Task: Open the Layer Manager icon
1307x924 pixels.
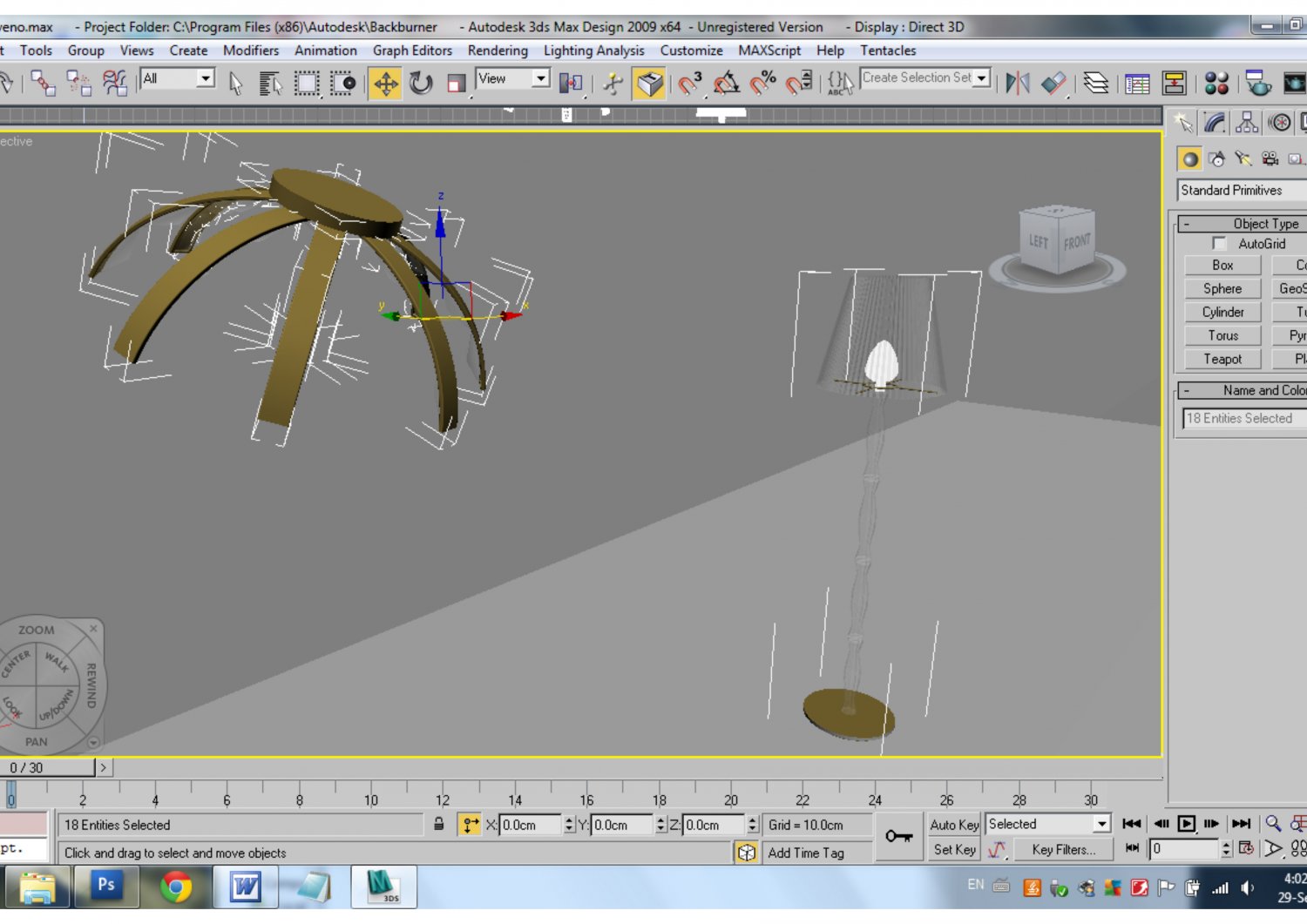Action: pyautogui.click(x=1096, y=84)
